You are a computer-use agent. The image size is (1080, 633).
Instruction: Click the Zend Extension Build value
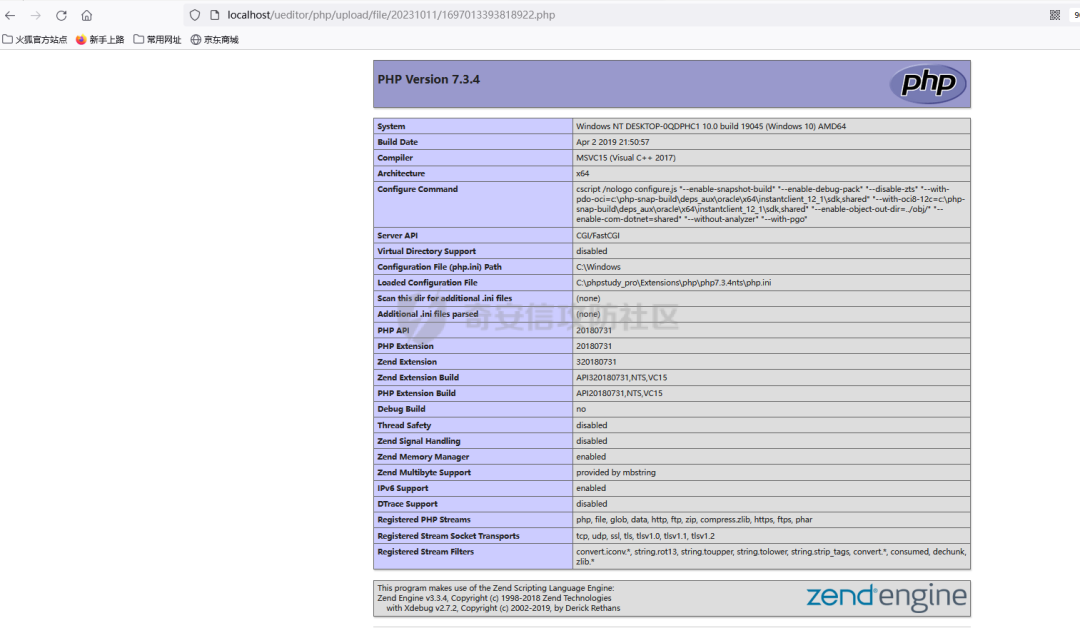pos(621,377)
